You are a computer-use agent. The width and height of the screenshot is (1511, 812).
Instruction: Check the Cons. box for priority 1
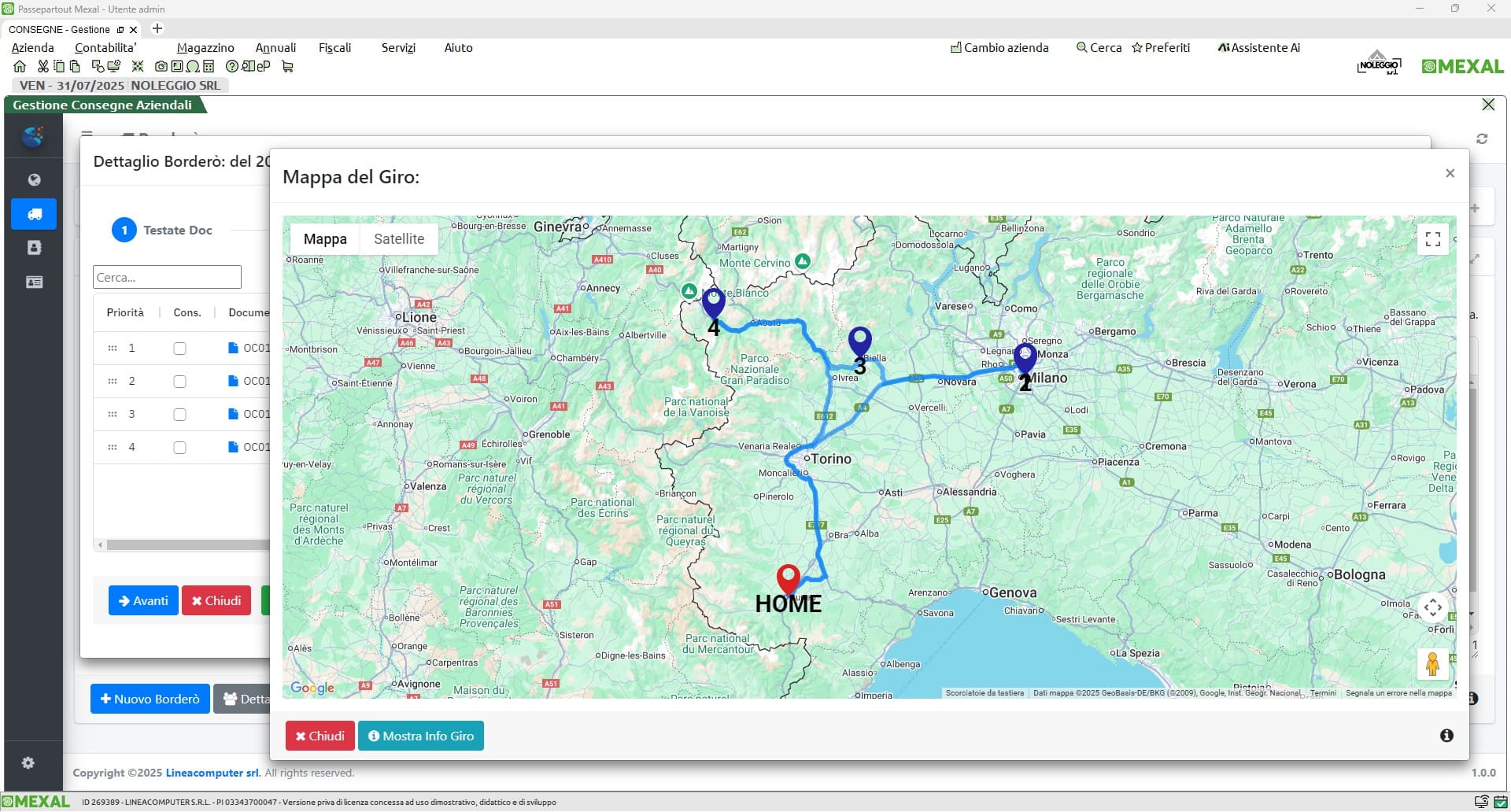pos(179,349)
